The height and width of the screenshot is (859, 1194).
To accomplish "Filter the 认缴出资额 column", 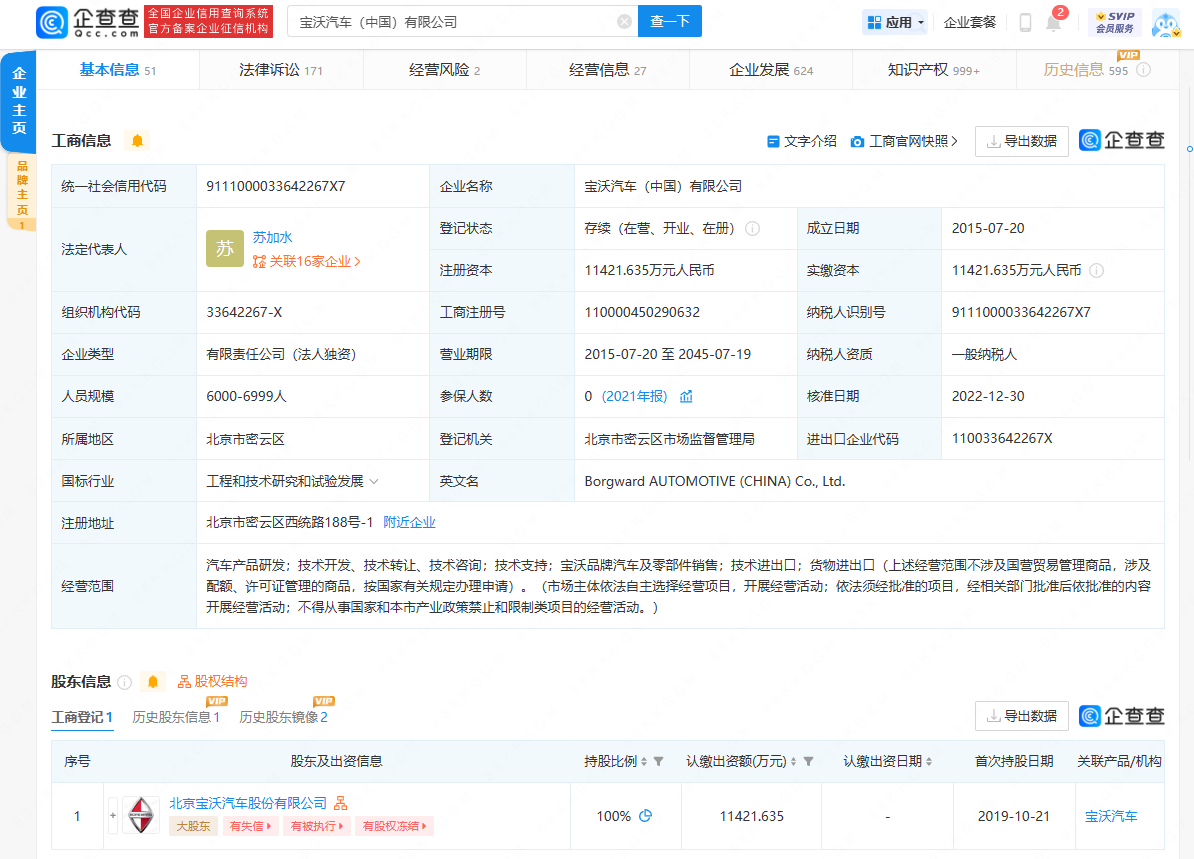I will click(x=808, y=762).
